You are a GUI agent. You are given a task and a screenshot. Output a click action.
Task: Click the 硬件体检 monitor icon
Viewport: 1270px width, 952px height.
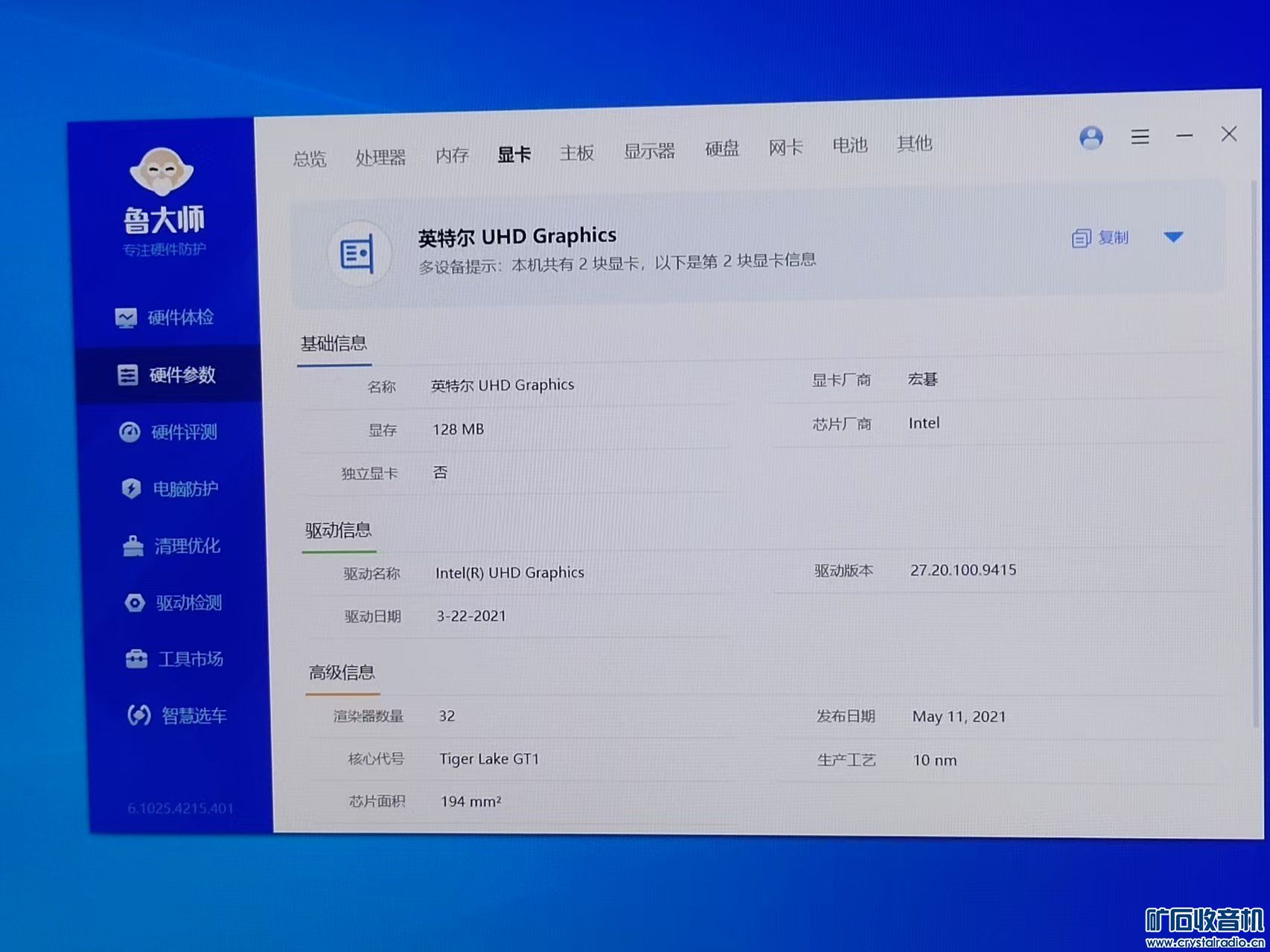click(126, 318)
